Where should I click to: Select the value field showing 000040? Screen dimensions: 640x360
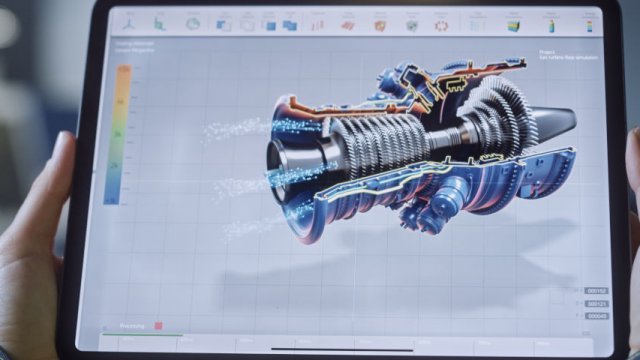(596, 316)
